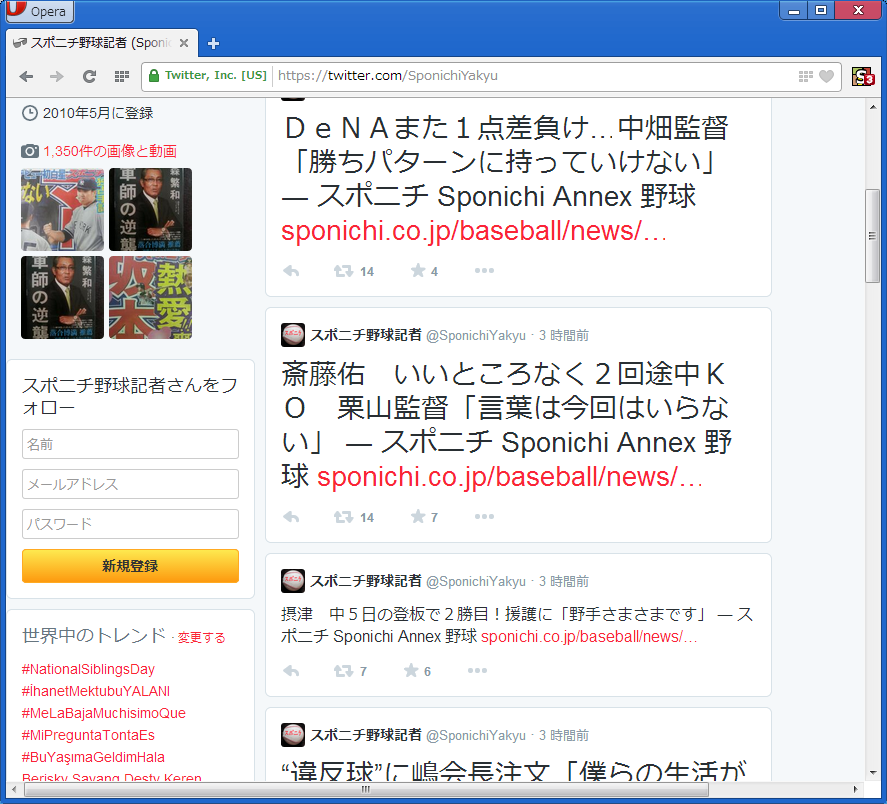This screenshot has width=887, height=804.
Task: Reply to the 斎藤佑 tweet
Action: (x=291, y=517)
